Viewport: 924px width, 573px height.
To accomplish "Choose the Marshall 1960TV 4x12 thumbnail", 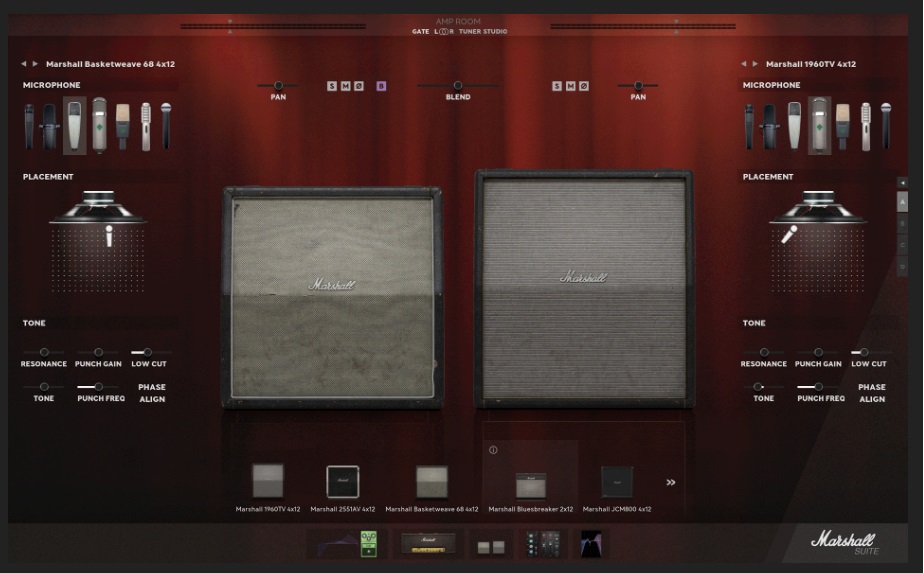I will click(x=268, y=480).
